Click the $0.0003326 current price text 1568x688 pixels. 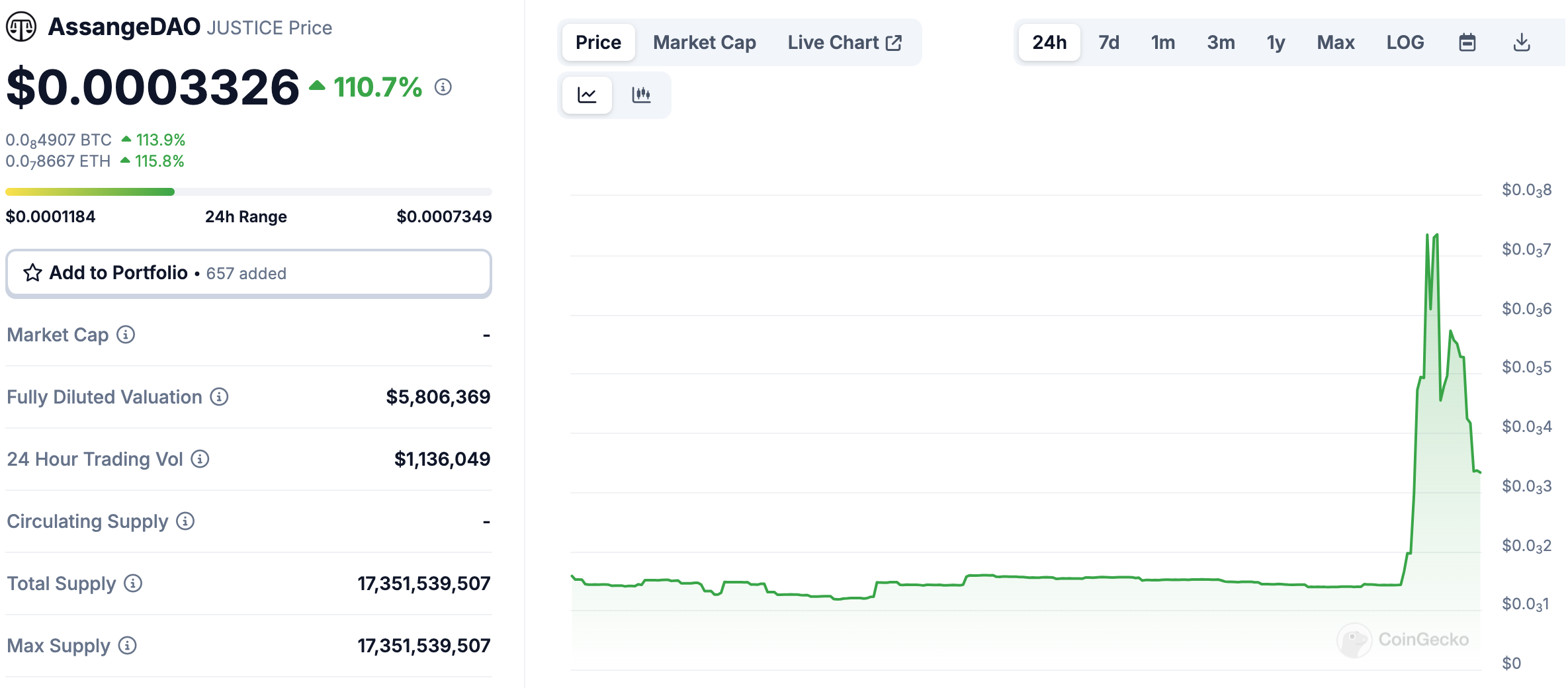pos(153,87)
